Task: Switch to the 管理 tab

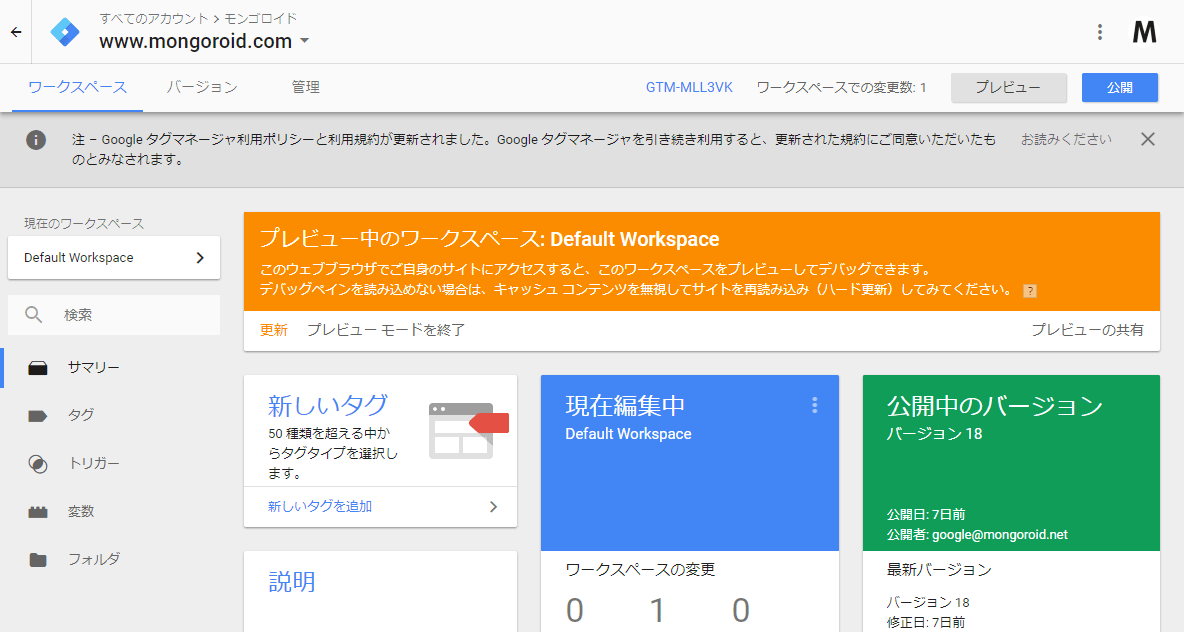Action: coord(305,88)
